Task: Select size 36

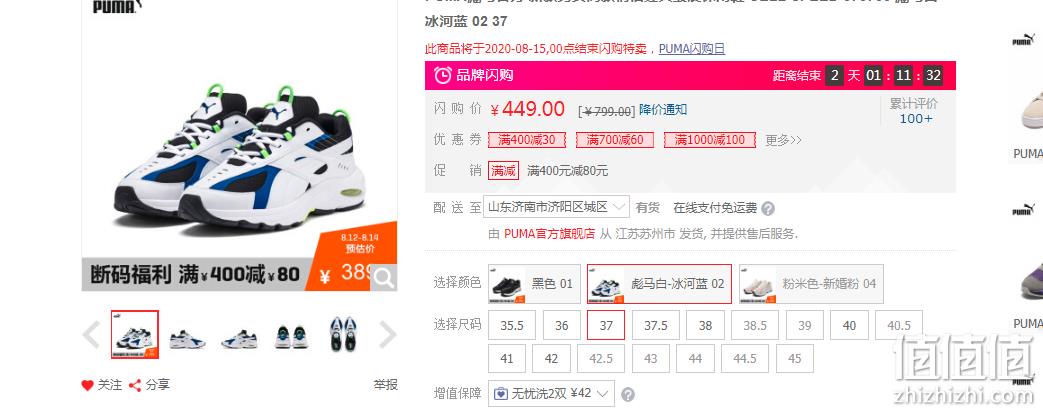Action: click(x=562, y=325)
